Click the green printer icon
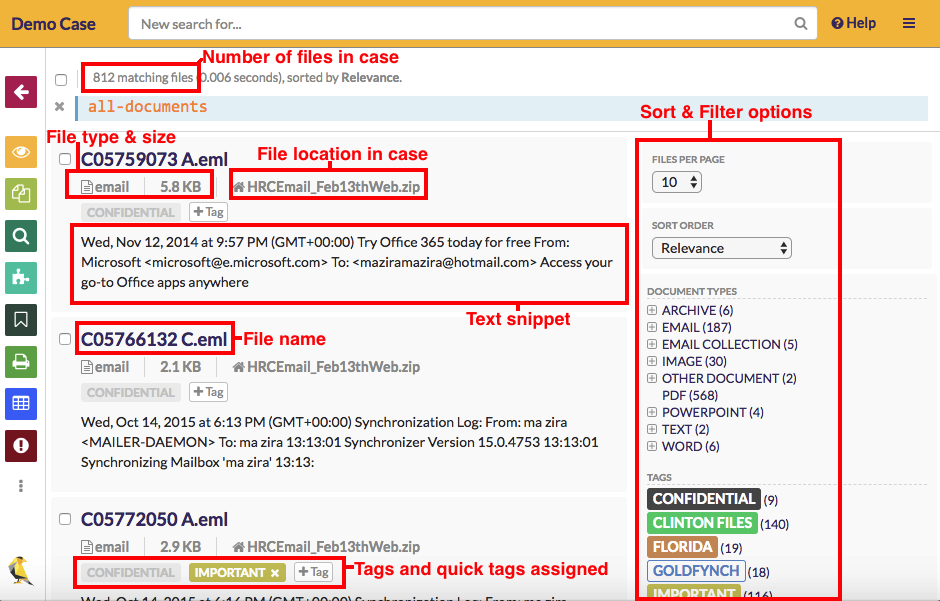This screenshot has width=940, height=601. click(x=21, y=362)
